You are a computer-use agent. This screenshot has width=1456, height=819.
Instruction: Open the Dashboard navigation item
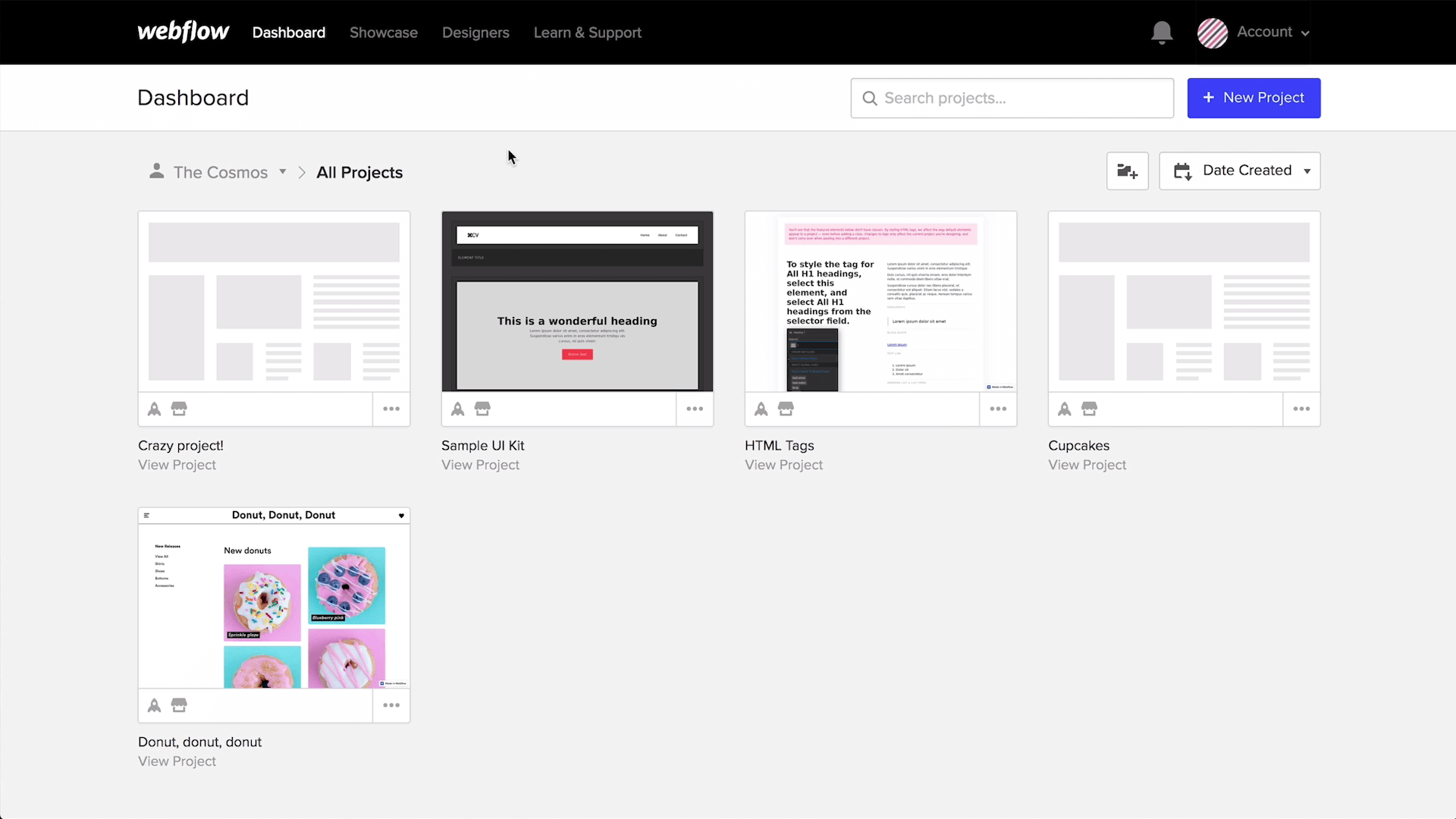click(x=288, y=32)
